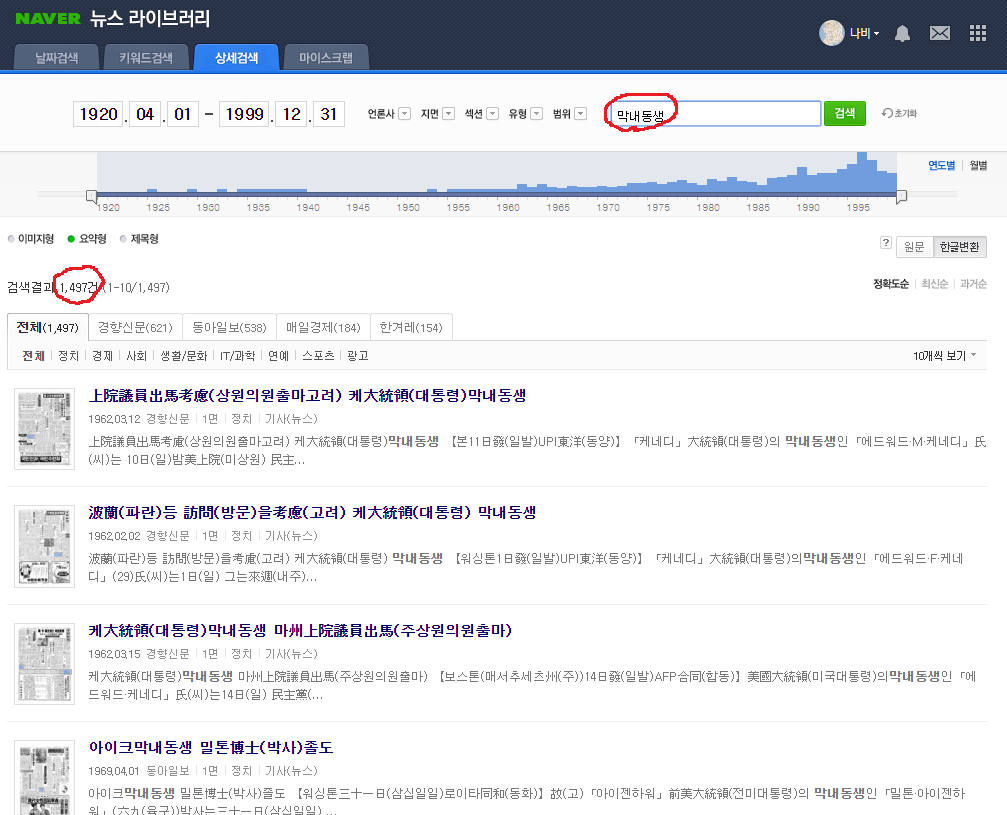Open article 上院議員出馬考慮 케大統領 막내동생

[x=307, y=396]
